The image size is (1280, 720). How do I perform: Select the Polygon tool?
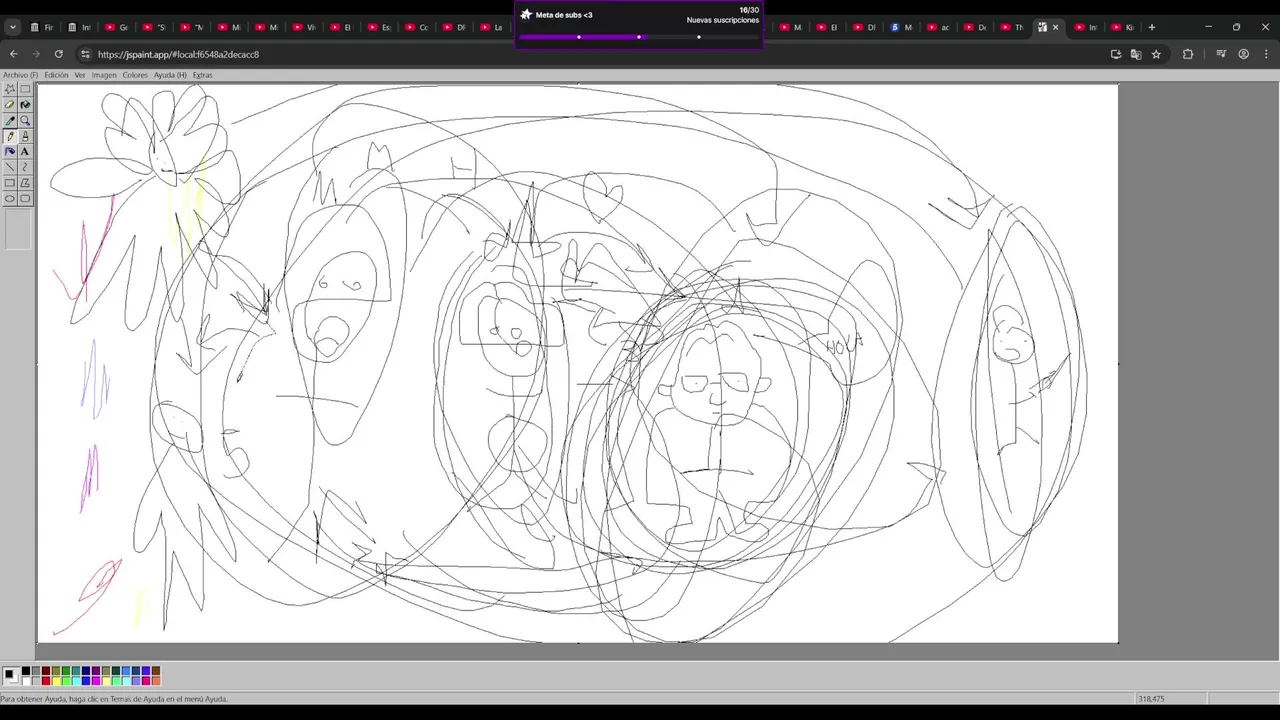pos(25,183)
